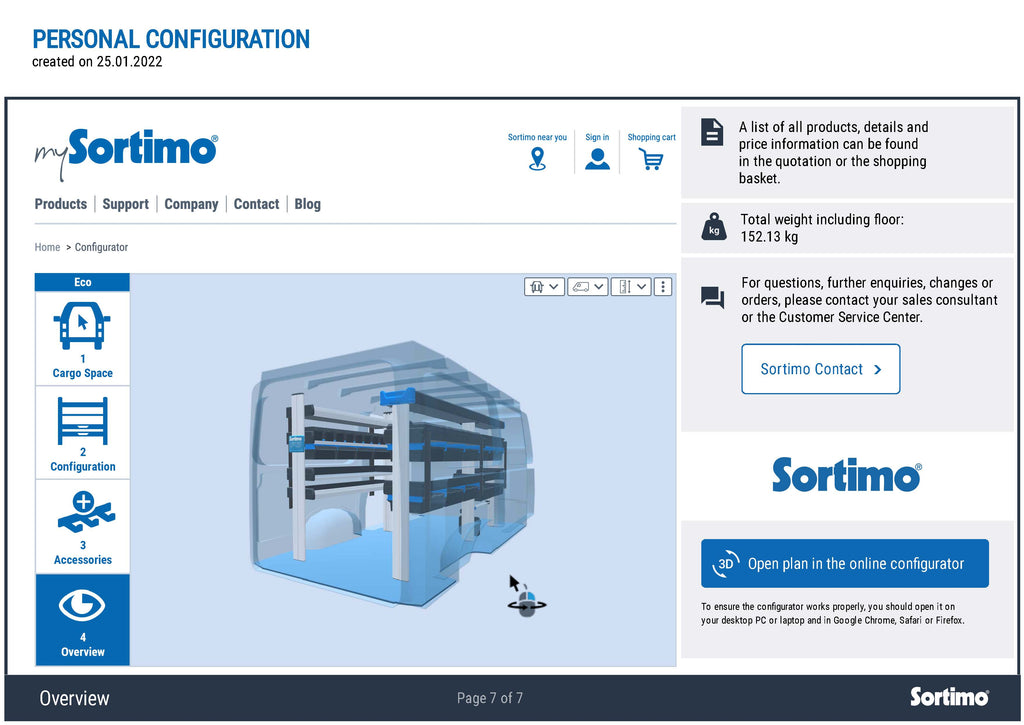1024x725 pixels.
Task: Click the chat bubbles icon
Action: tap(712, 297)
